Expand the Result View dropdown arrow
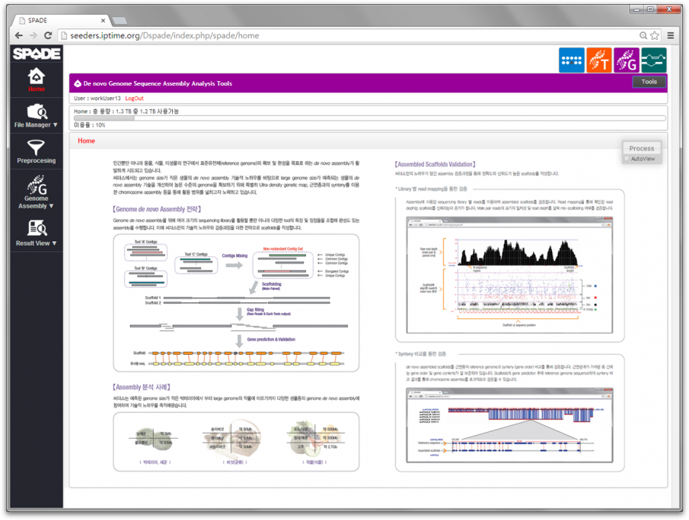This screenshot has width=689, height=520. click(54, 243)
